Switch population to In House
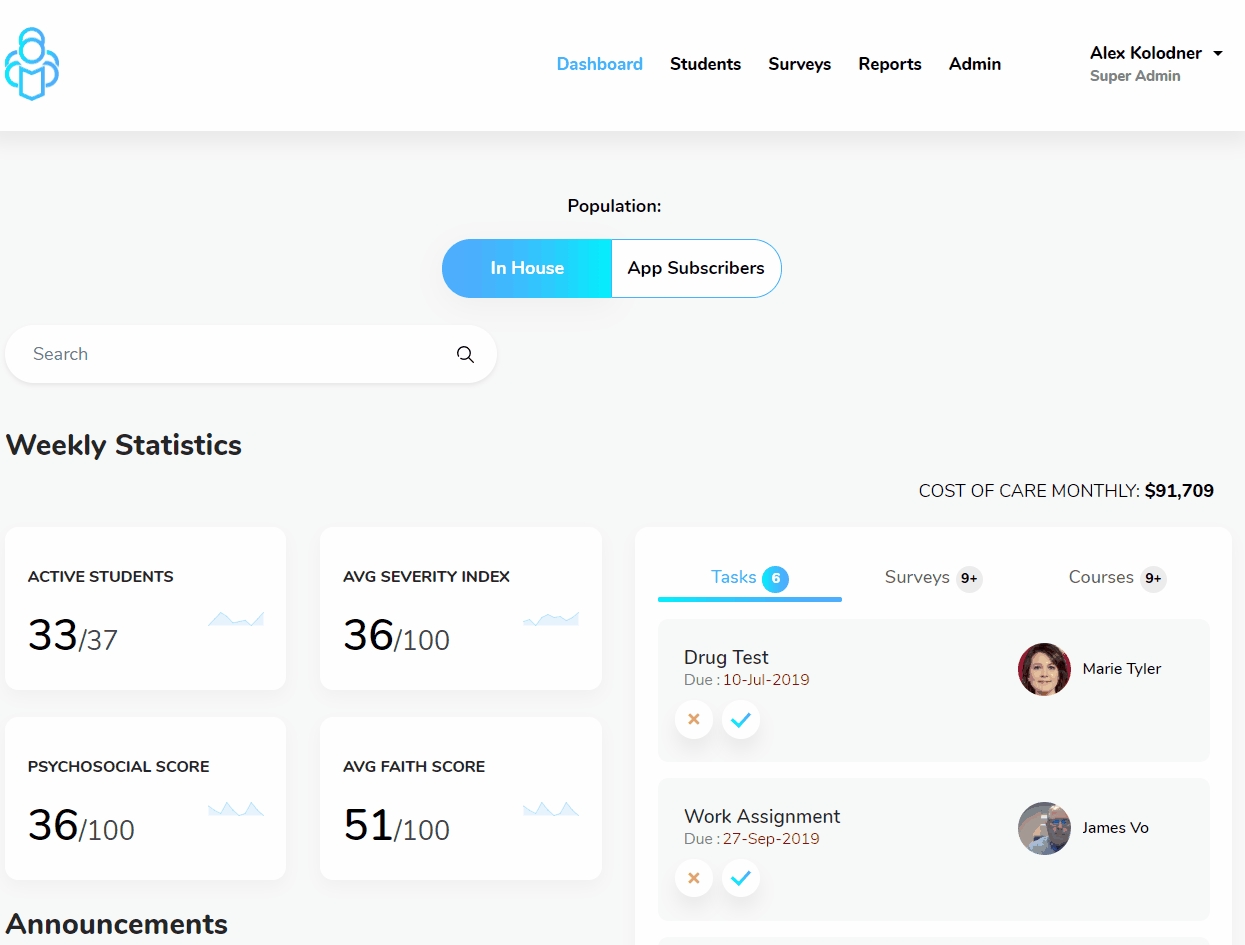 click(x=527, y=268)
